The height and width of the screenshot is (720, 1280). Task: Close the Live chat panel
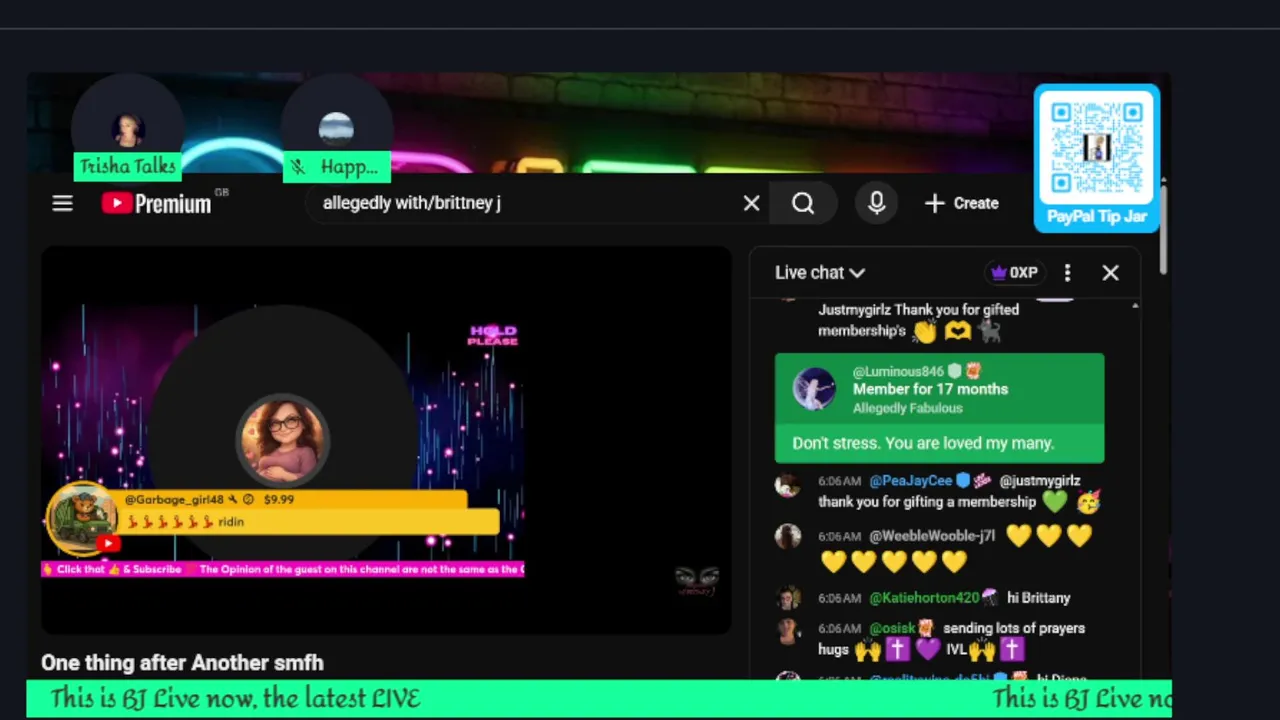point(1110,272)
